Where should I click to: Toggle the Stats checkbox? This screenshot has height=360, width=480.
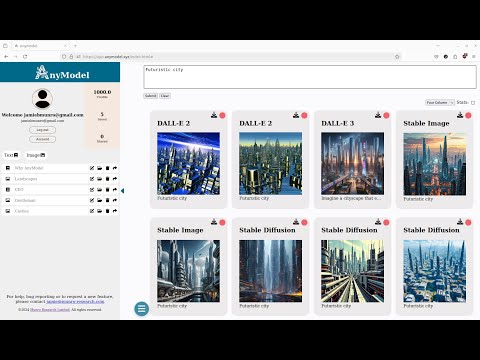click(473, 103)
